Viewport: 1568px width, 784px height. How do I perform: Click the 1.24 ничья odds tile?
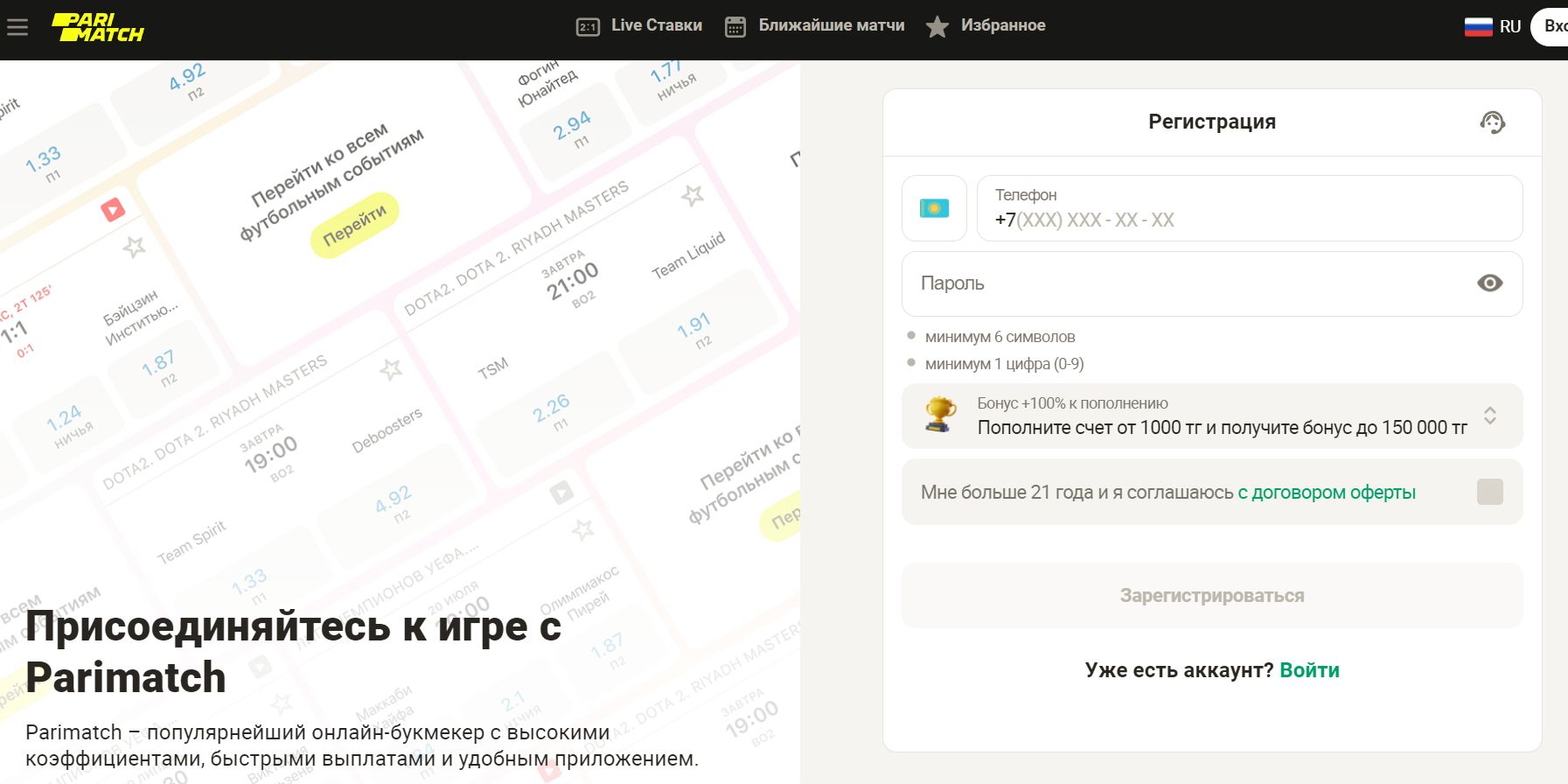[67, 425]
